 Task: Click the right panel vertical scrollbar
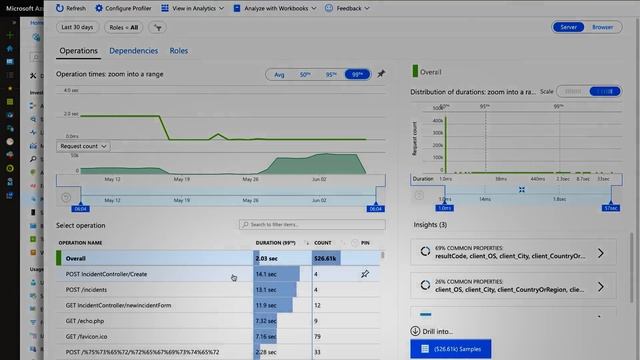[632, 267]
